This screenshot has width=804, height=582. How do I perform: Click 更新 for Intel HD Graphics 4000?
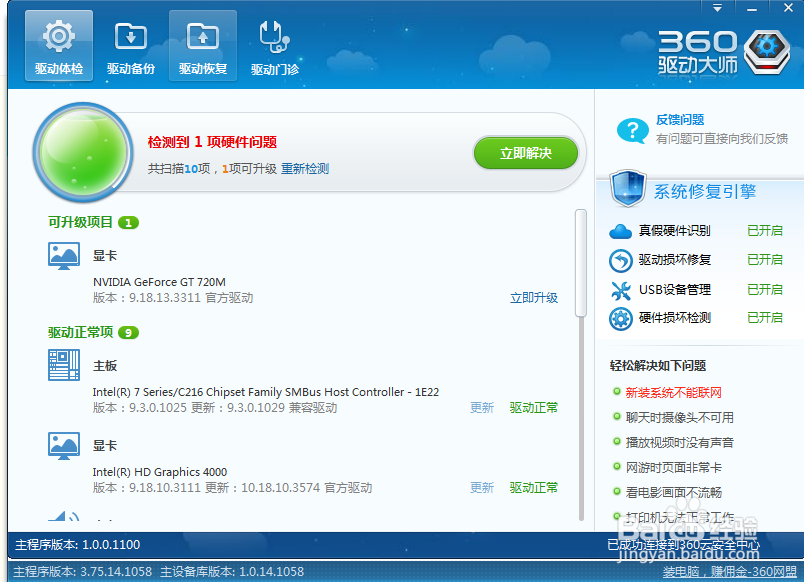pyautogui.click(x=482, y=487)
